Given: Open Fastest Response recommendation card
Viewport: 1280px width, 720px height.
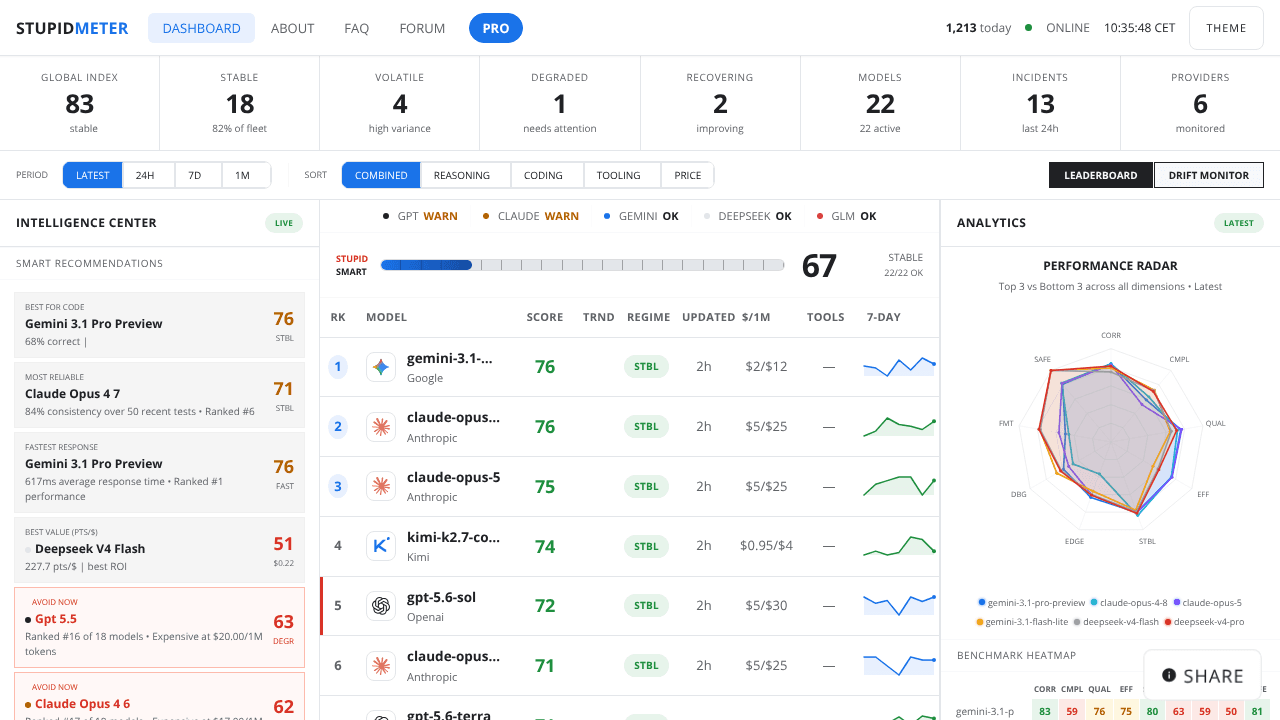Looking at the screenshot, I should click(160, 471).
